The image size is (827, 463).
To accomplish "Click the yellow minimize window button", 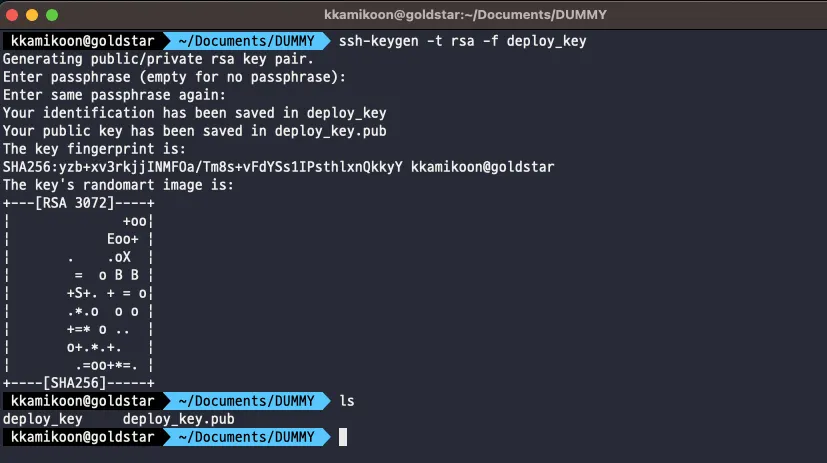I will pyautogui.click(x=32, y=15).
